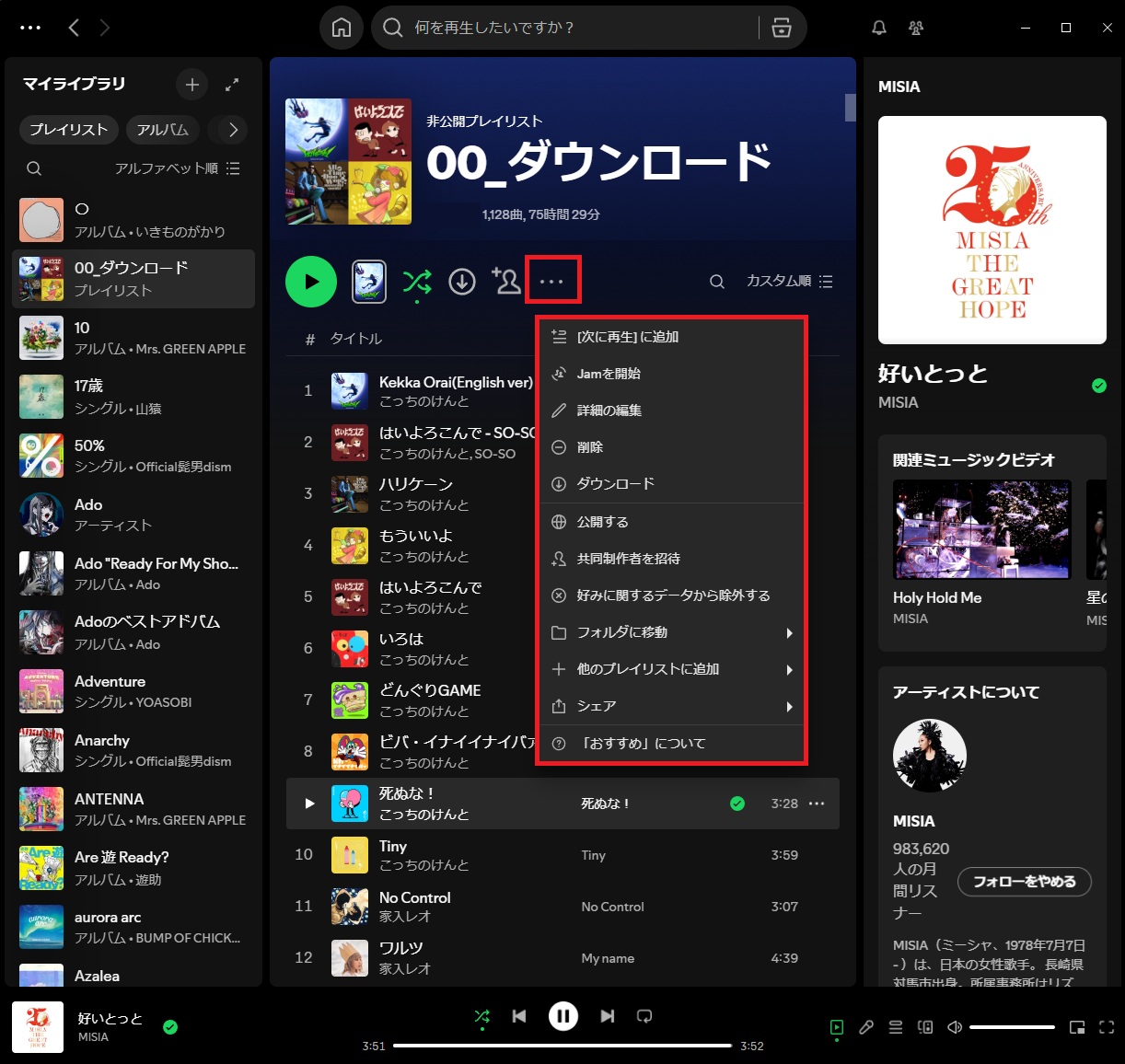1125x1064 pixels.
Task: Open the mini player icon
Action: click(x=1077, y=1027)
